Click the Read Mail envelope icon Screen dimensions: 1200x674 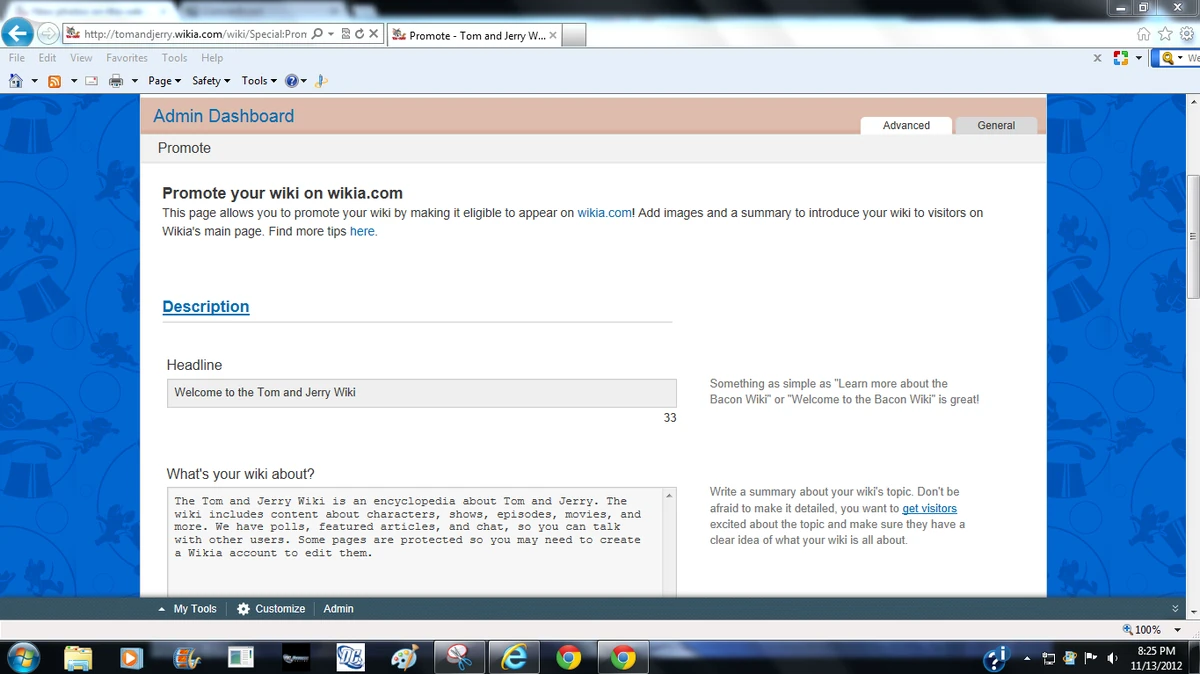pyautogui.click(x=91, y=81)
